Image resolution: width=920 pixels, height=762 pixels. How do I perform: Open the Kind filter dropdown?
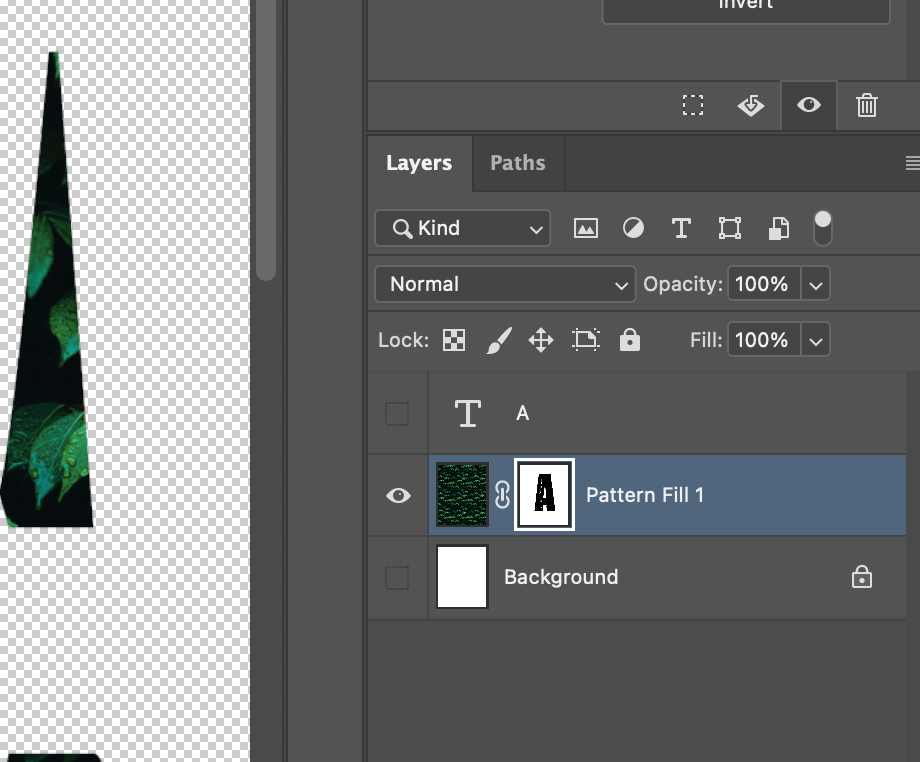(x=462, y=228)
